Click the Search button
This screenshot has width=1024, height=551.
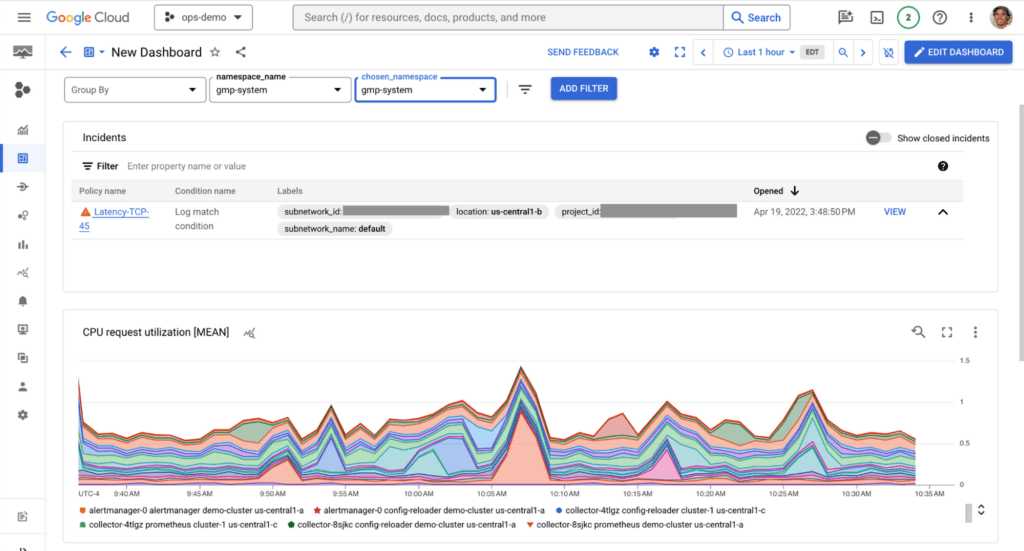pos(756,18)
